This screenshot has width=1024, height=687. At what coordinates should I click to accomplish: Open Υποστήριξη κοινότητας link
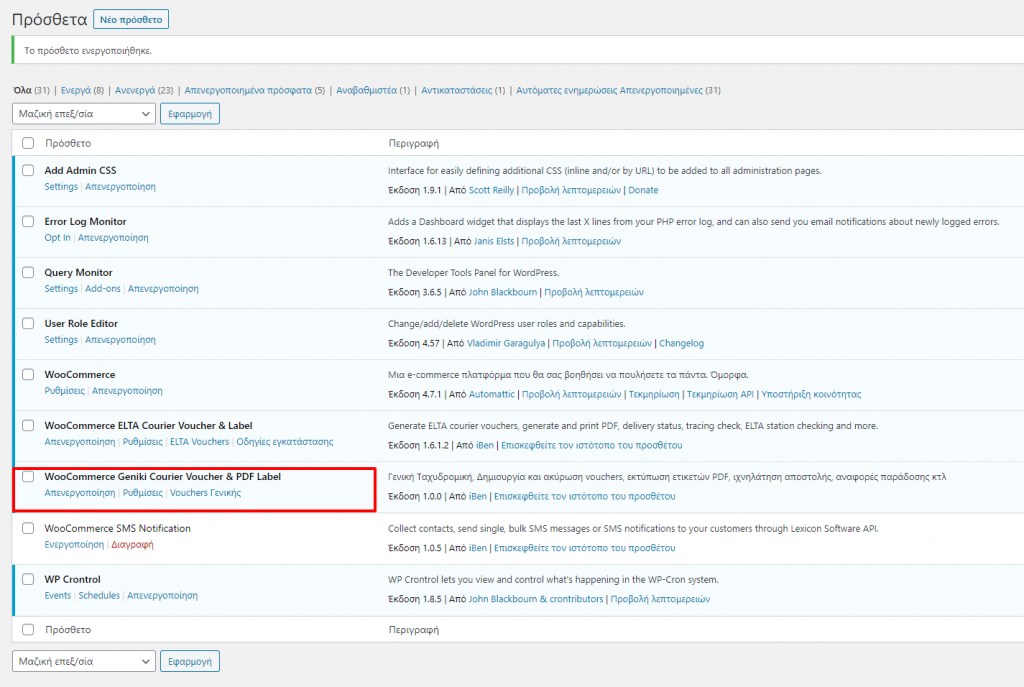811,394
